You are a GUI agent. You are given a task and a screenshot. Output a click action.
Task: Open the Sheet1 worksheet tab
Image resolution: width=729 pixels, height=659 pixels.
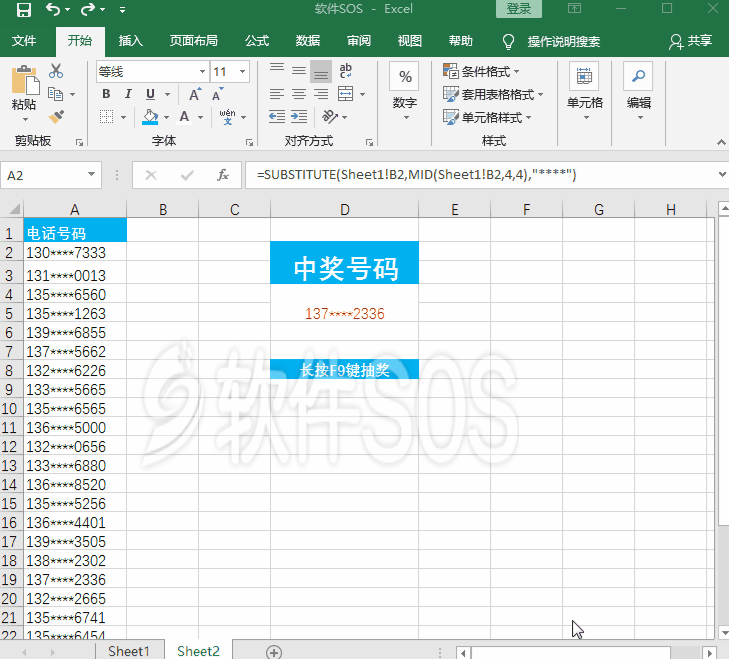point(129,651)
